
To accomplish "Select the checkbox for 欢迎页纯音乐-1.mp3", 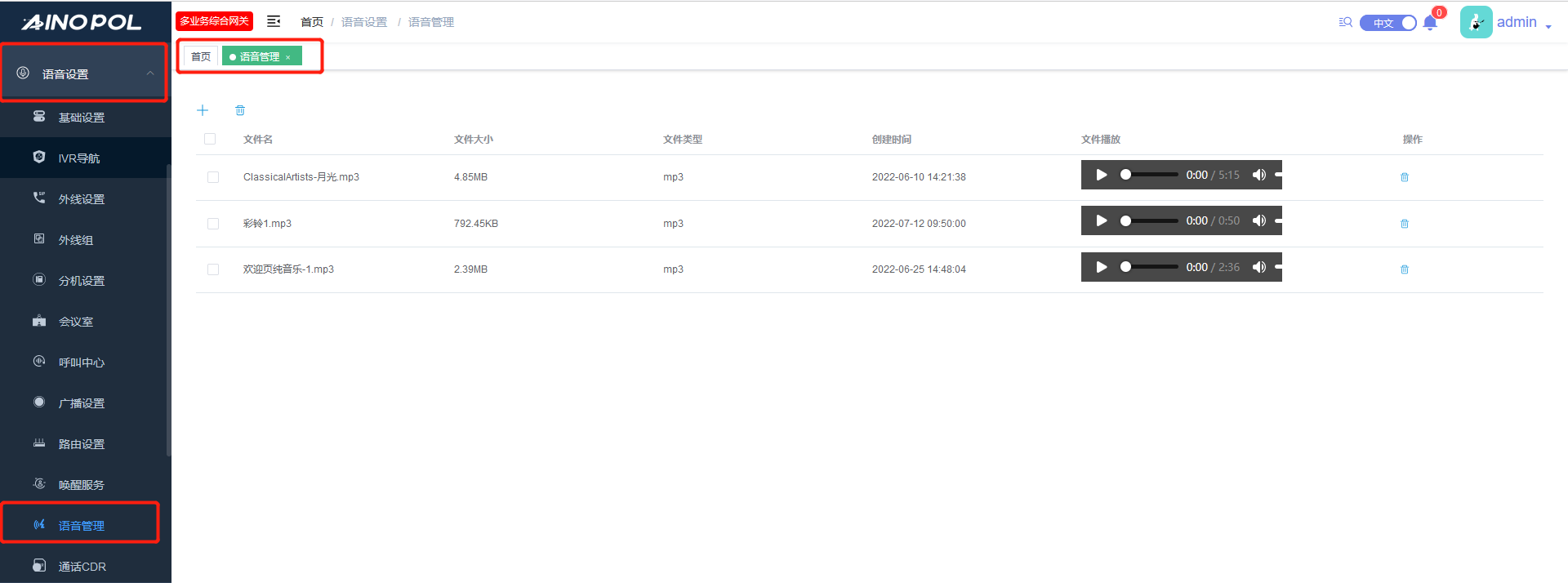I will [x=213, y=269].
